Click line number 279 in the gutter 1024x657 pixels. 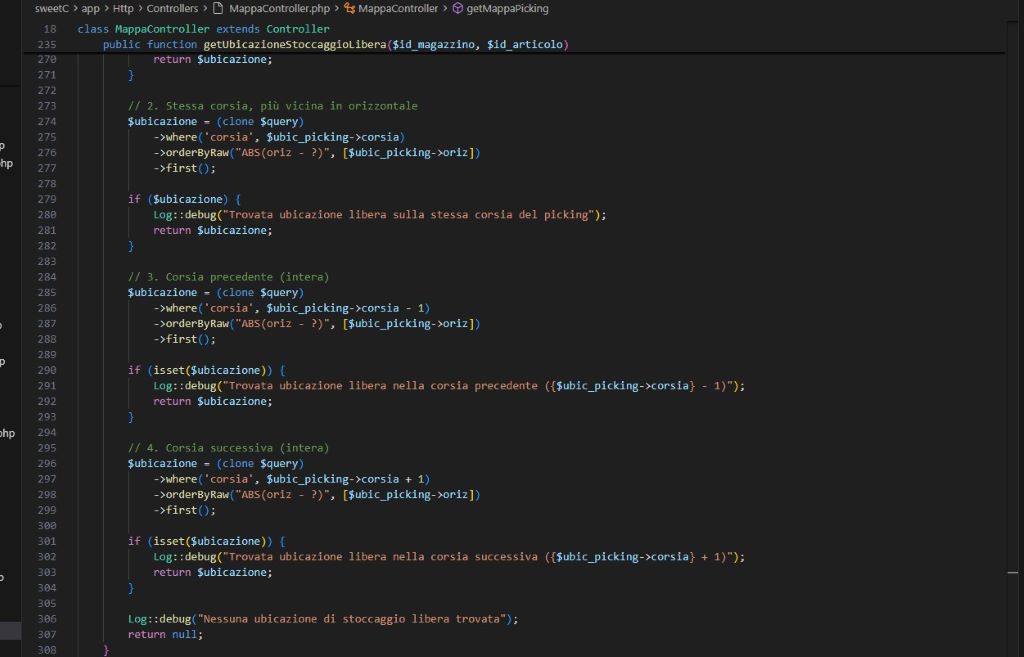(x=44, y=199)
